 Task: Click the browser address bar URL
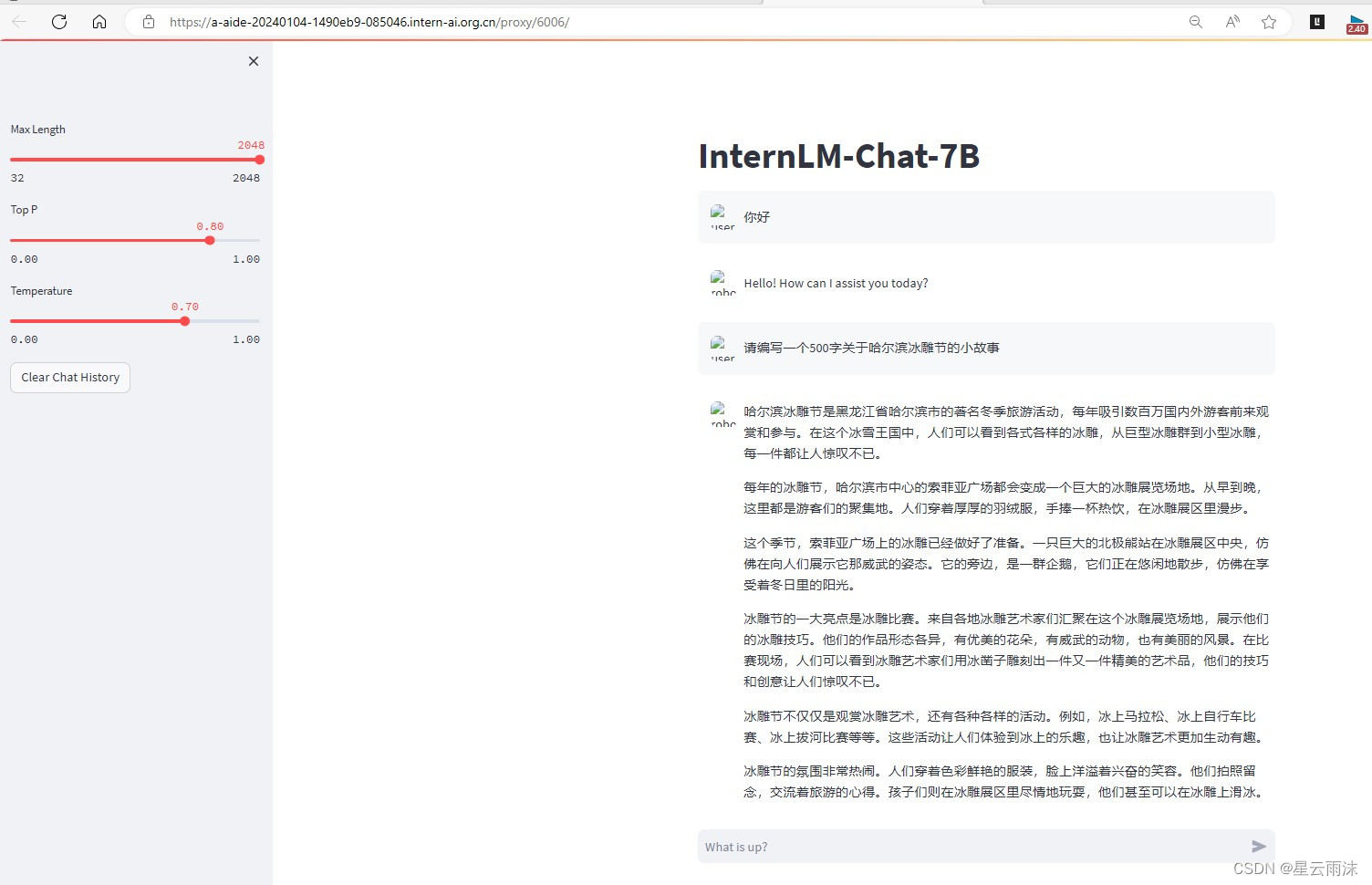369,22
